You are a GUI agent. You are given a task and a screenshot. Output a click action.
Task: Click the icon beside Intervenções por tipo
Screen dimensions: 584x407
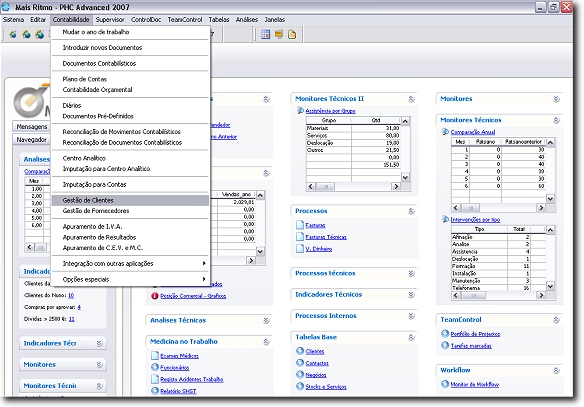[445, 219]
